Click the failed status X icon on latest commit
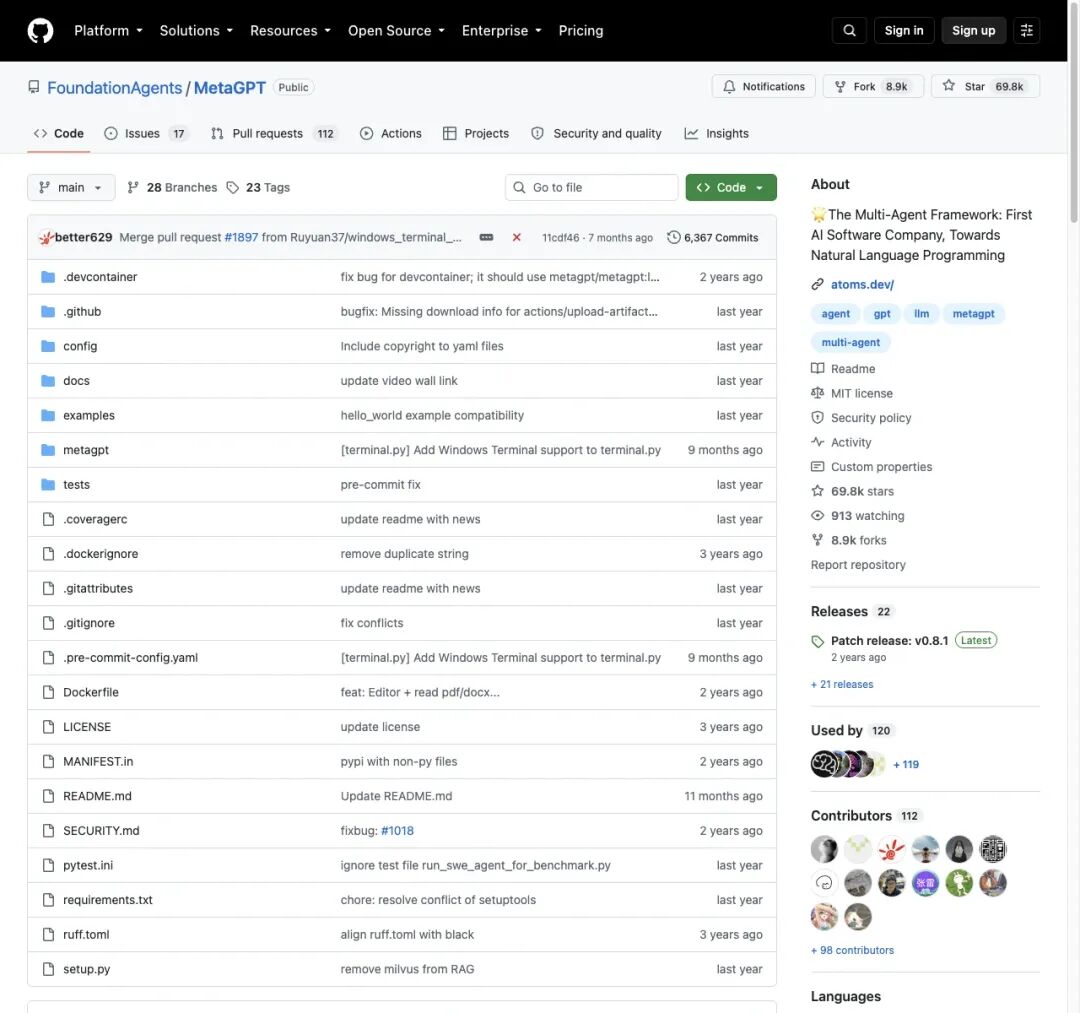Image resolution: width=1080 pixels, height=1013 pixels. 516,237
